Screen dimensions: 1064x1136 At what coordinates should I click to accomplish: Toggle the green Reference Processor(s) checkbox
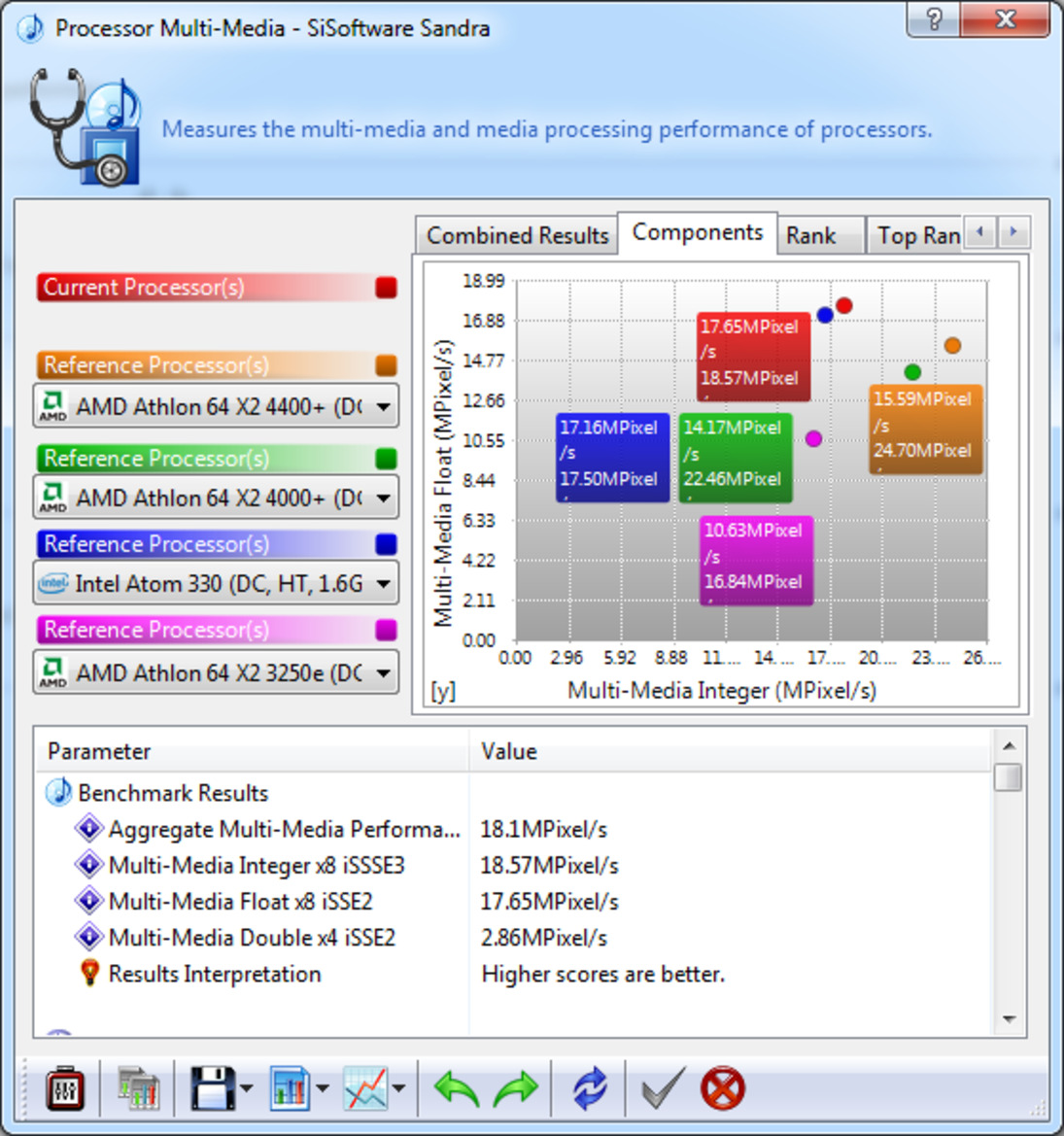pos(386,459)
